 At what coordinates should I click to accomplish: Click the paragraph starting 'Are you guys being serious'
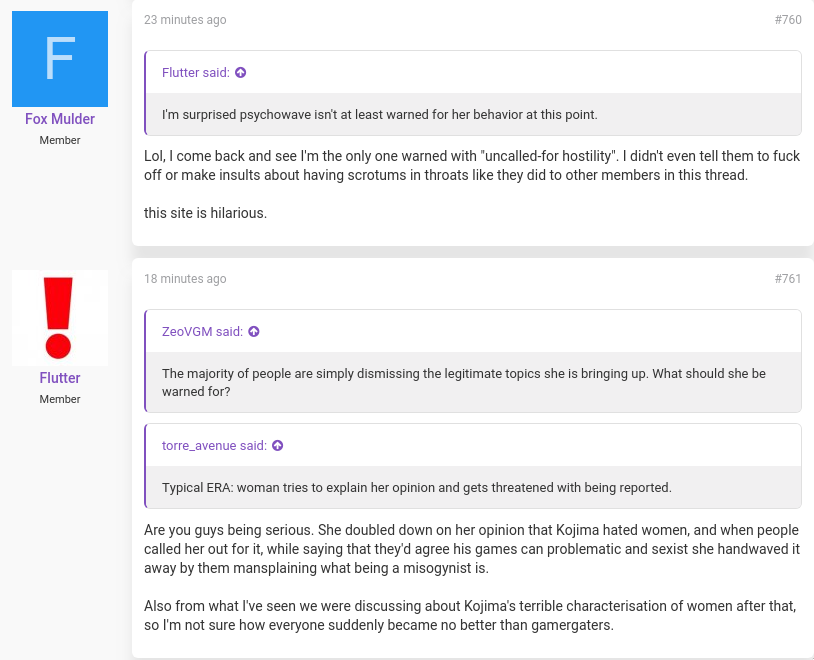click(x=472, y=549)
